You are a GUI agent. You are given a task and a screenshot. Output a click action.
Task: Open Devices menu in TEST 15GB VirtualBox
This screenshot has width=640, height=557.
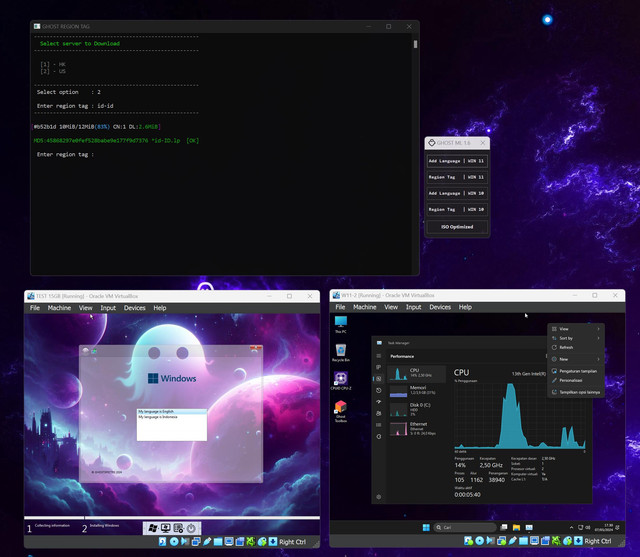click(135, 308)
